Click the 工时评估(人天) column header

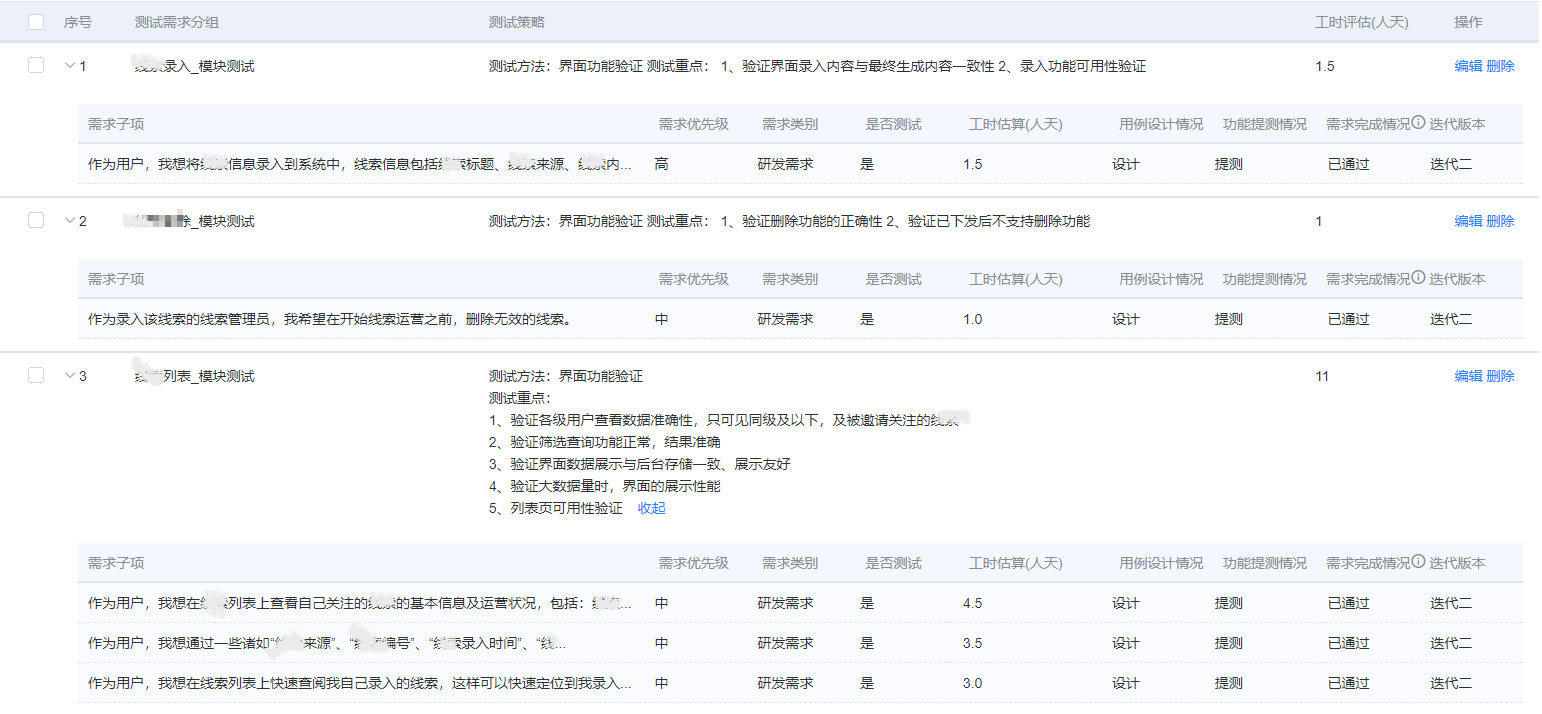pyautogui.click(x=1362, y=22)
